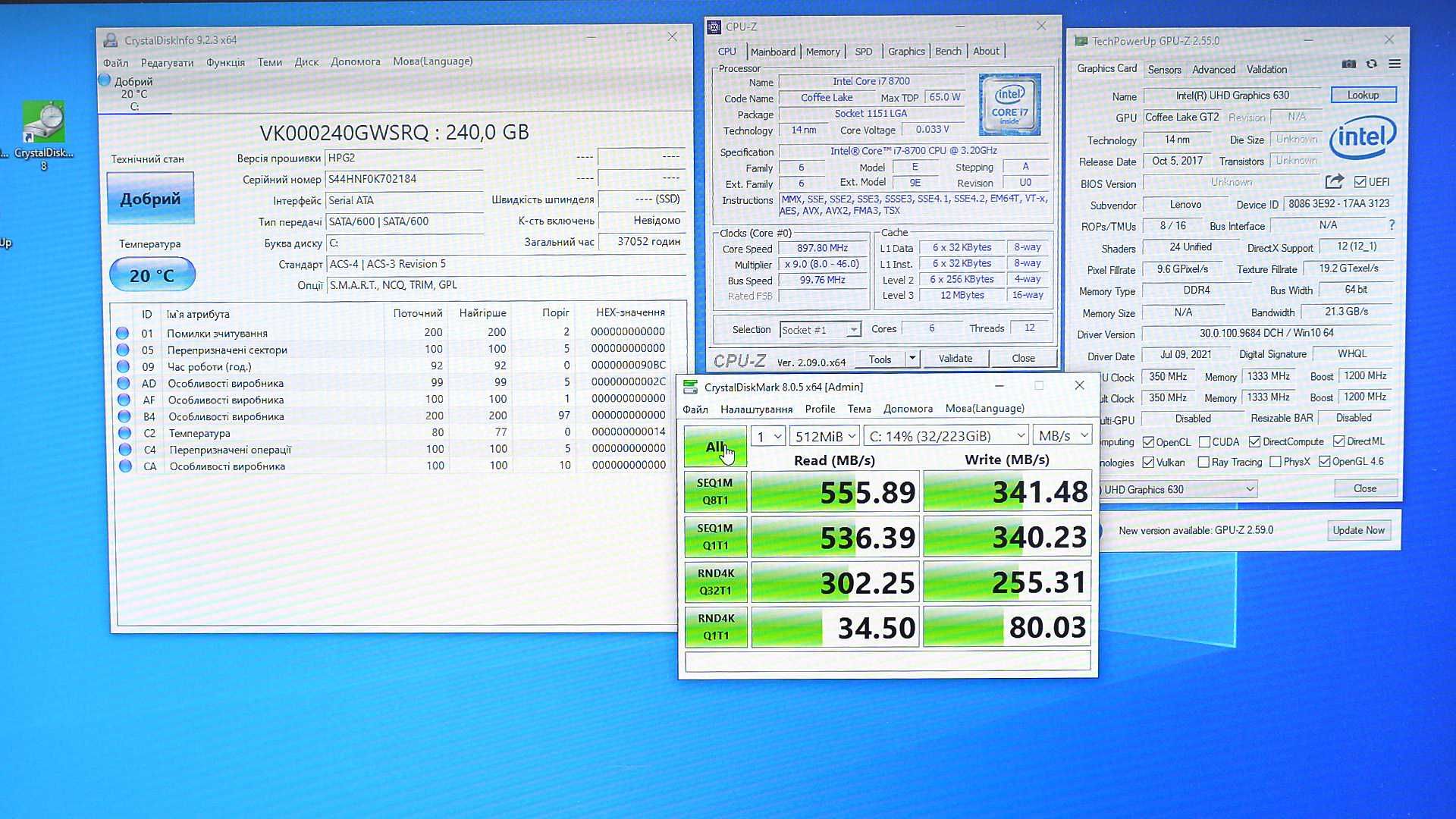1456x819 pixels.
Task: Click status circle for attribute AD
Action: tap(123, 383)
